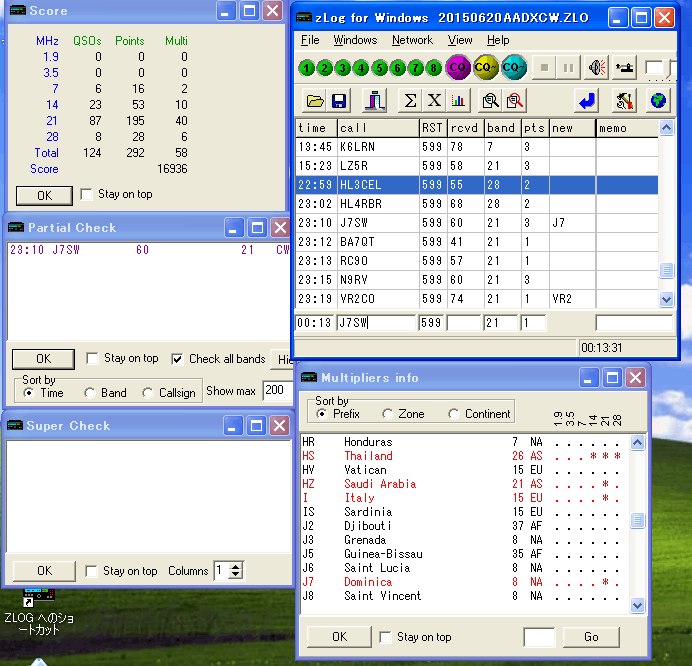Click OK in the Score window
This screenshot has height=666, width=692.
(x=45, y=196)
